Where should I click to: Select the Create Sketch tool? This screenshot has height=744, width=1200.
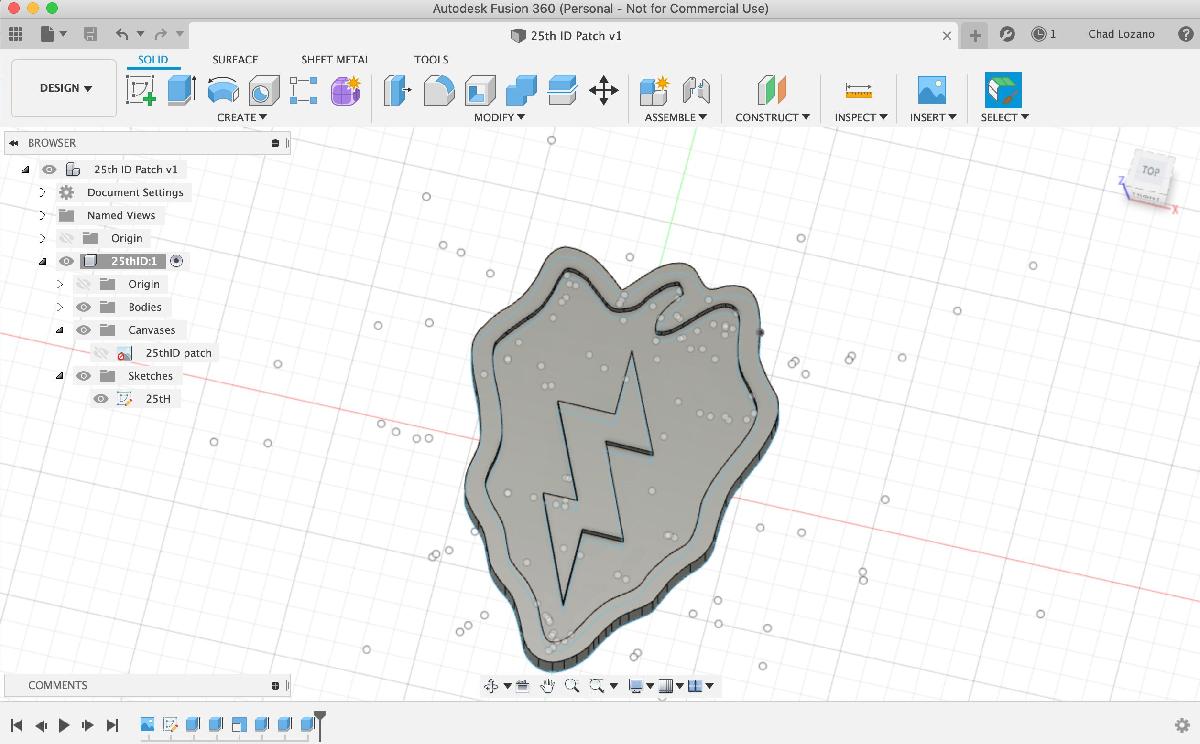[x=141, y=91]
